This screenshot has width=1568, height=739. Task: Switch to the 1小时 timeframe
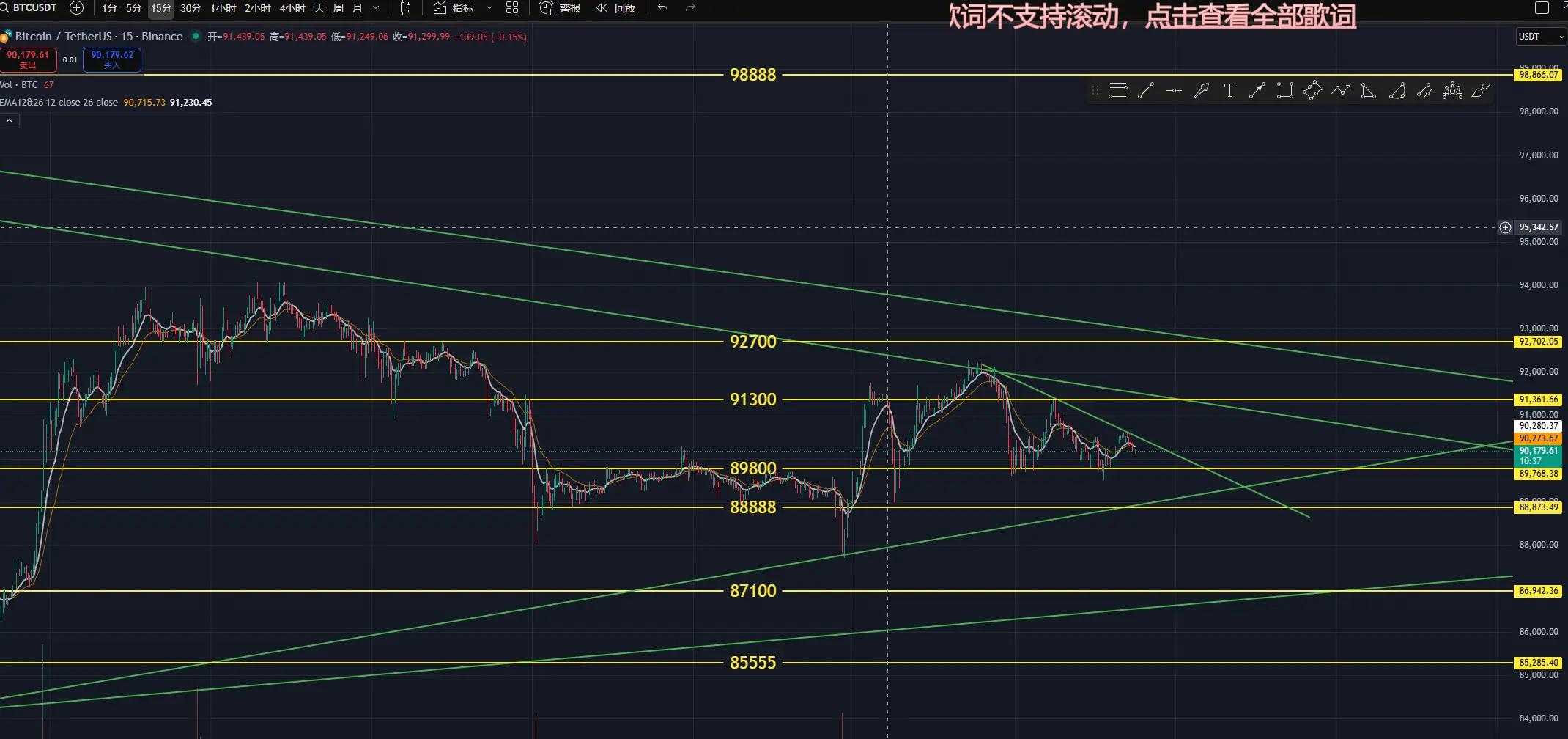(223, 8)
